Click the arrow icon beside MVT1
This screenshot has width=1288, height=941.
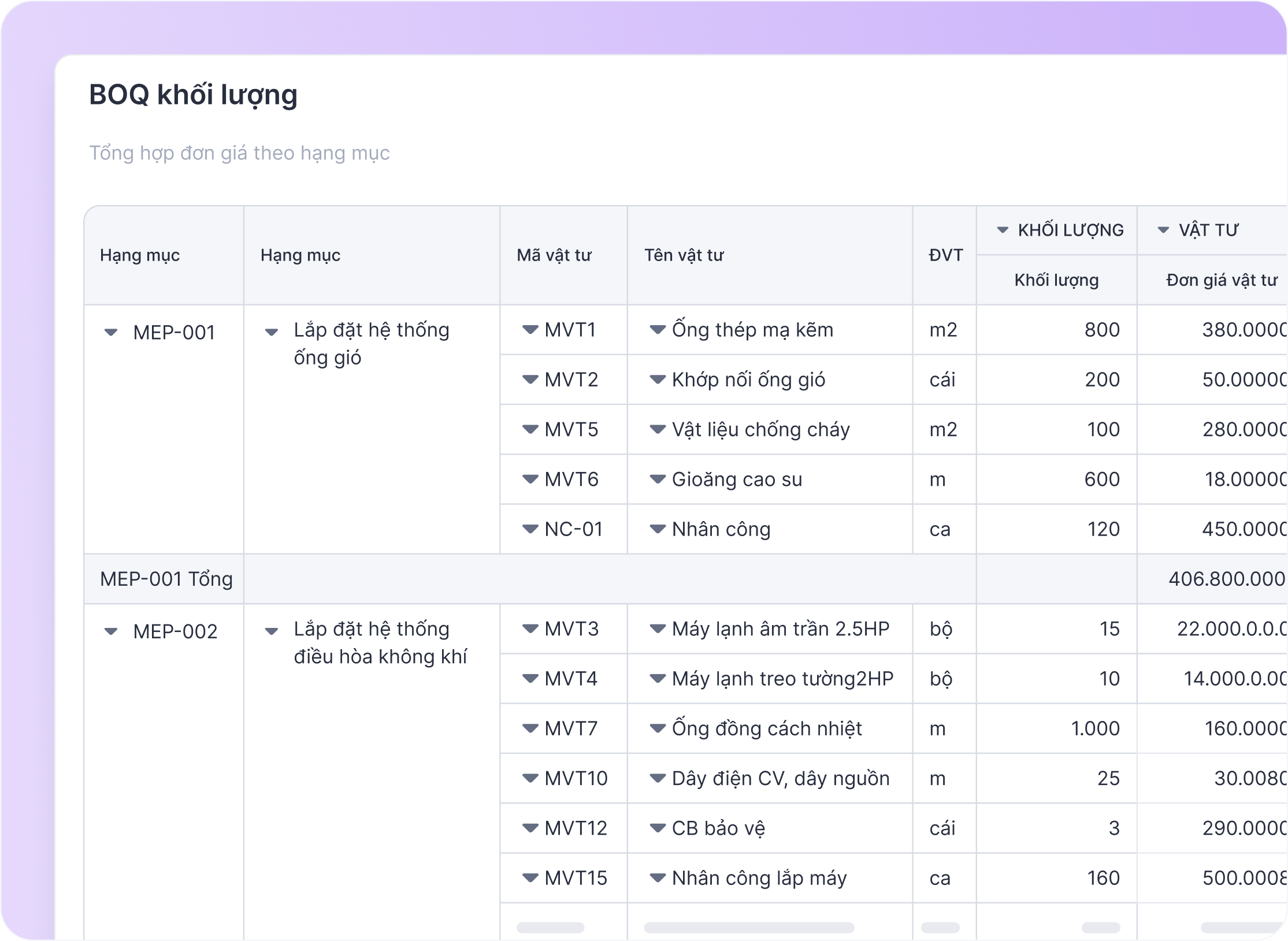point(530,330)
